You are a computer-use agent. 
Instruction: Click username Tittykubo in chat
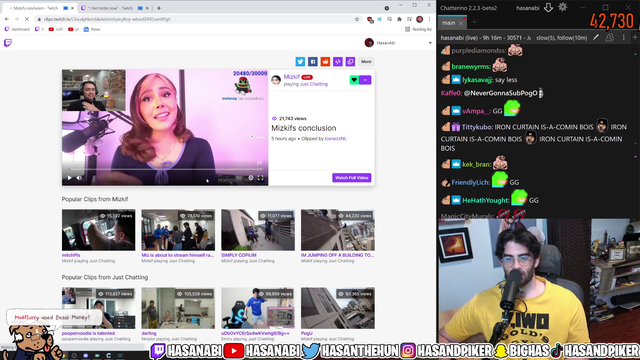point(477,127)
